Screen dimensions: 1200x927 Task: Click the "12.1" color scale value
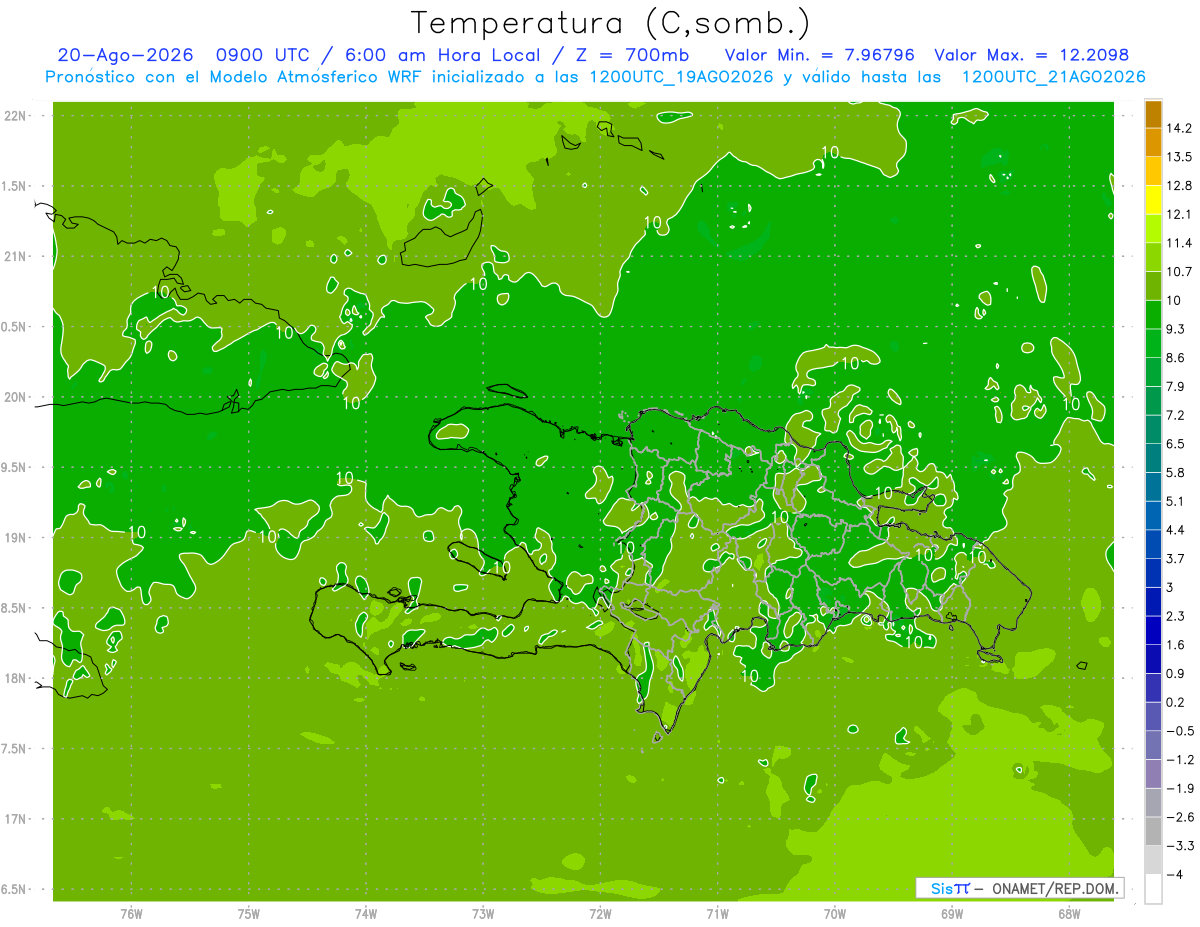tap(1179, 214)
